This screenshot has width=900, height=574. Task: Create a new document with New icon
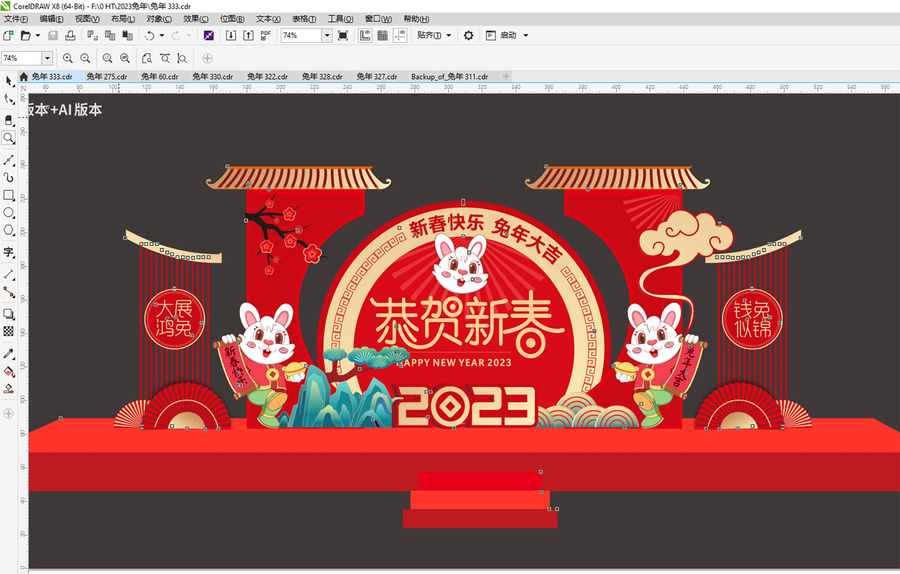[x=8, y=36]
